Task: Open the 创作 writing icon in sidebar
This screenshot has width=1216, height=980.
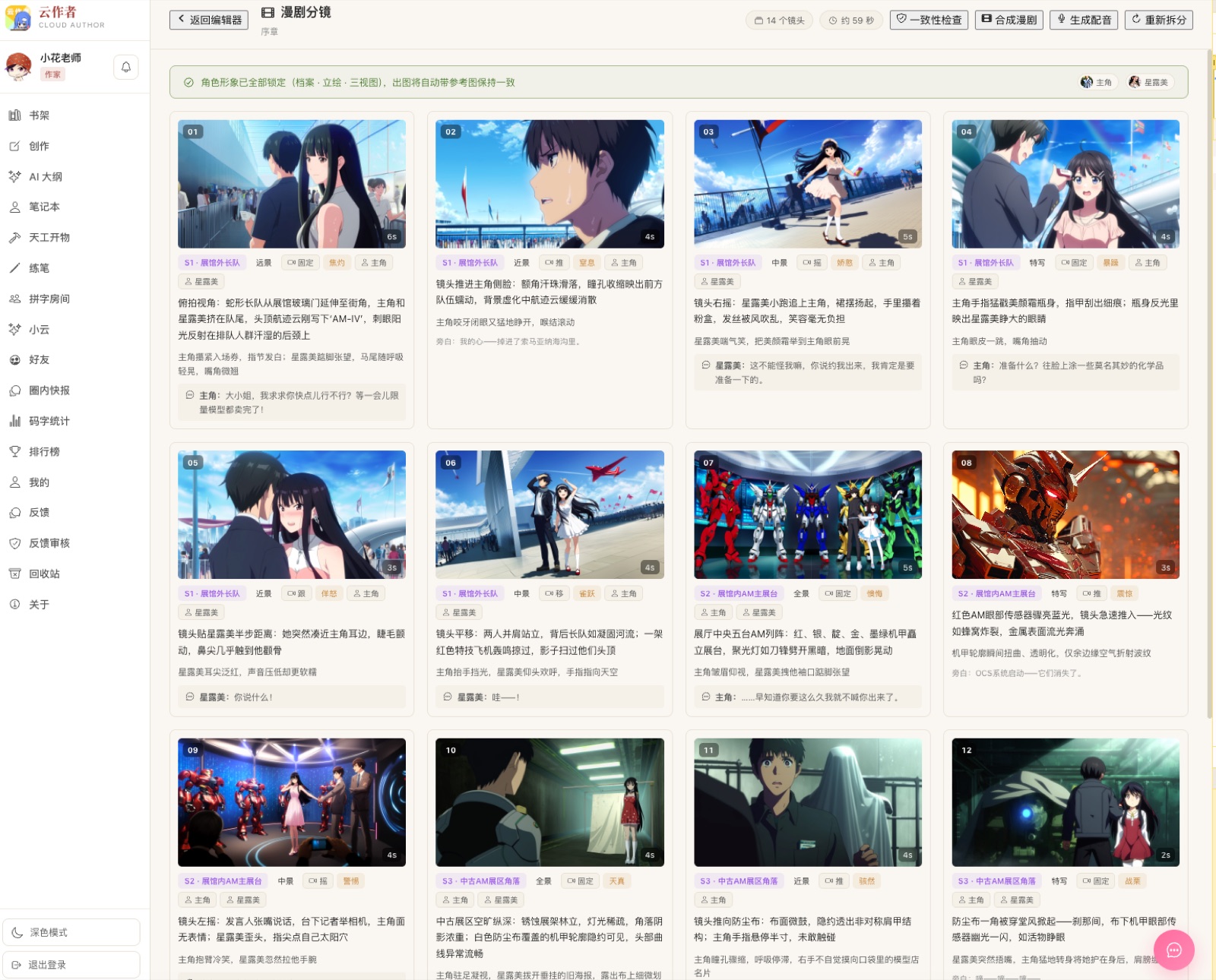Action: tap(14, 146)
